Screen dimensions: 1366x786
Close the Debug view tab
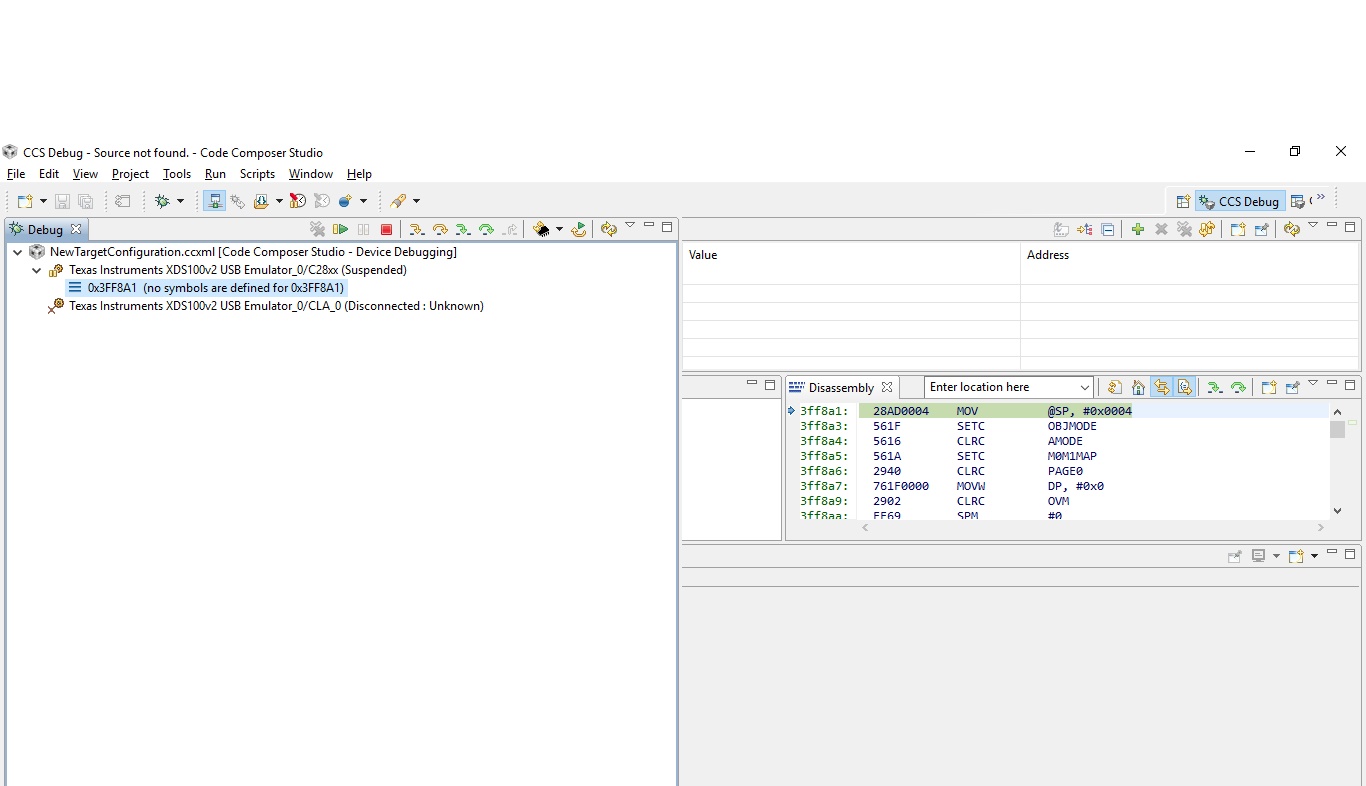tap(76, 229)
